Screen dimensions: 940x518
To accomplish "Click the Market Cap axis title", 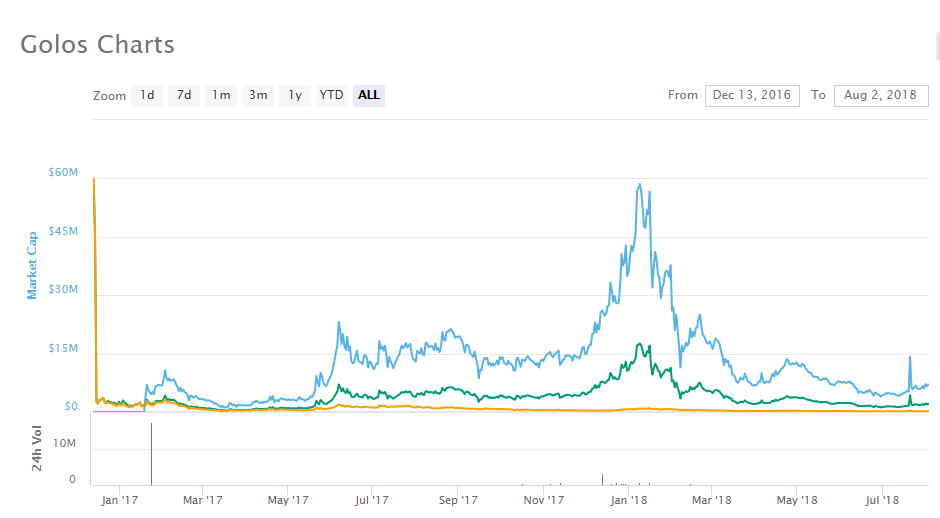I will [x=32, y=266].
